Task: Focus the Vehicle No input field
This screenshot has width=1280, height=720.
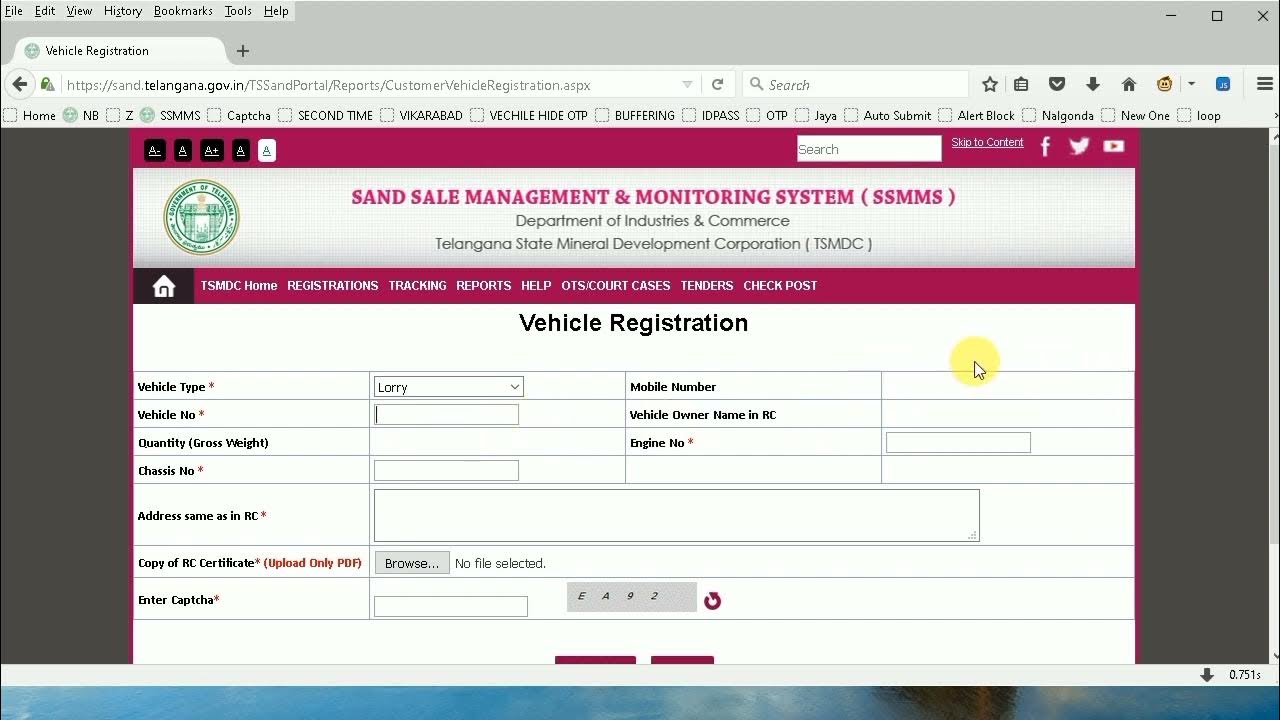Action: click(446, 414)
